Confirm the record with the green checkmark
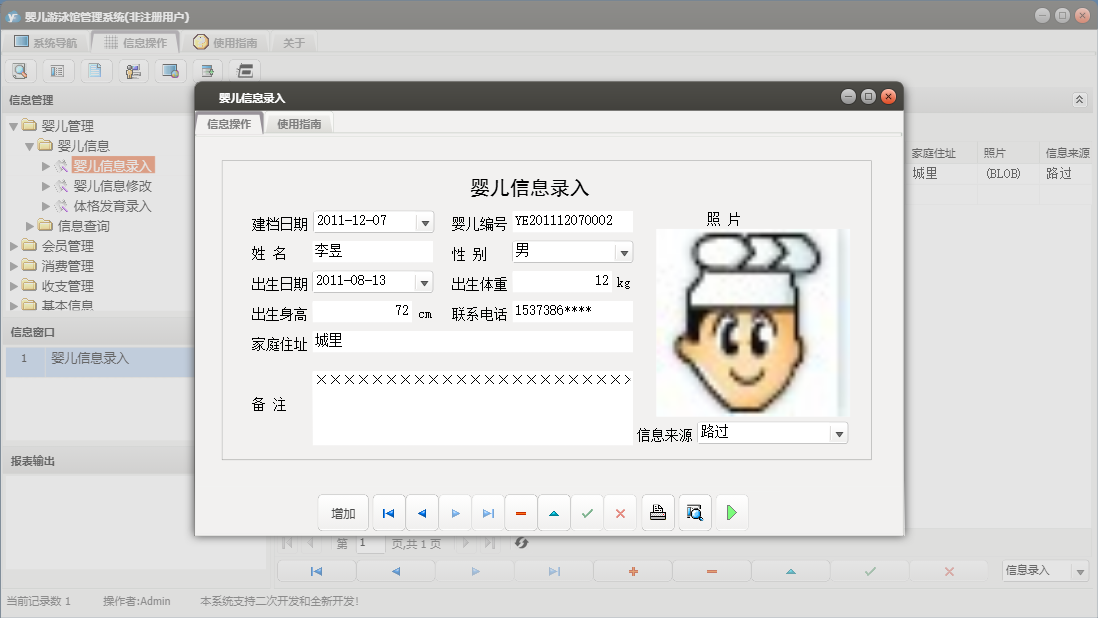 [x=588, y=512]
